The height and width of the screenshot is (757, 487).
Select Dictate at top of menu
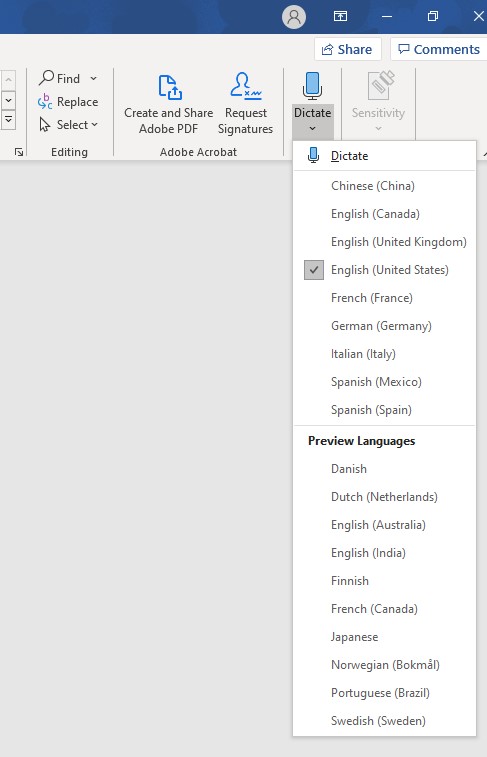pos(384,156)
